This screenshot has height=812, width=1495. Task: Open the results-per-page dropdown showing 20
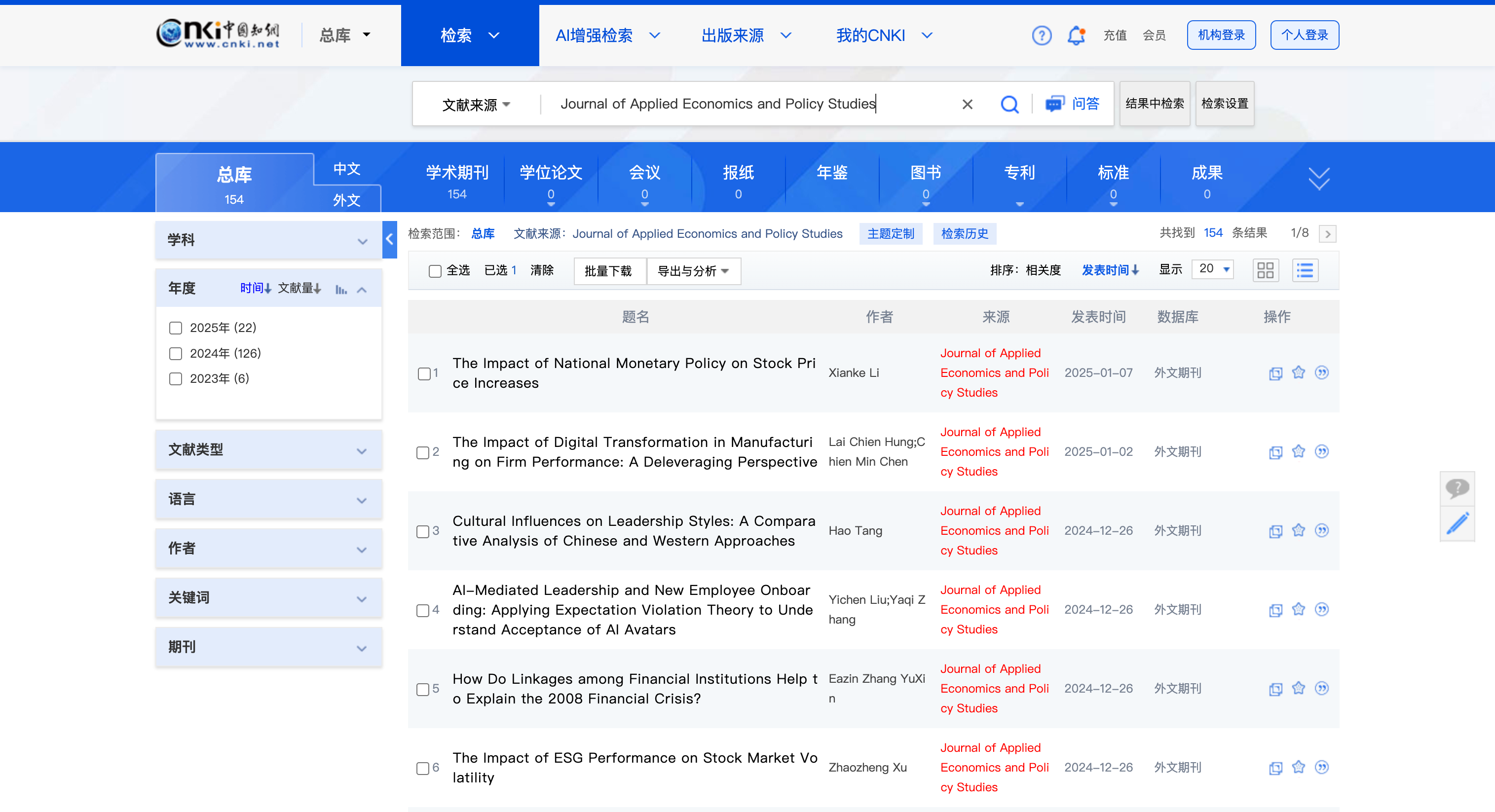tap(1212, 269)
